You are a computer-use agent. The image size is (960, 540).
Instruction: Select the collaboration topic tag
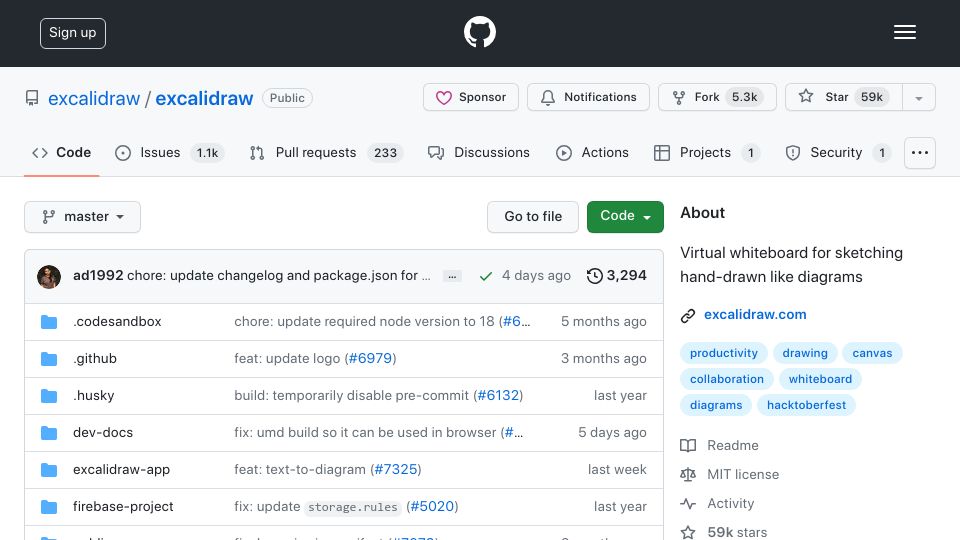tap(727, 379)
